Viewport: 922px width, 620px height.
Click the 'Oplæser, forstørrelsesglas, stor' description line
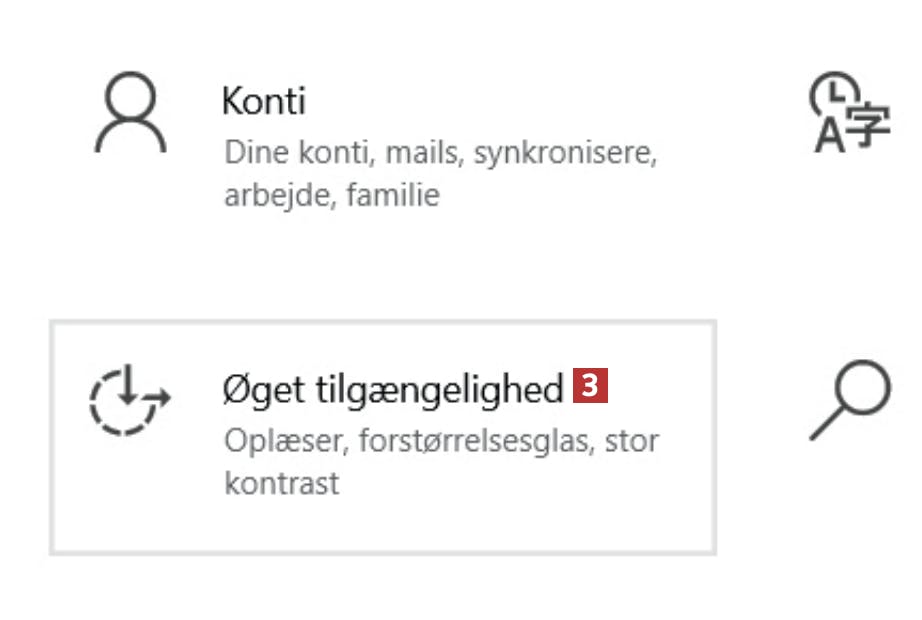tap(441, 441)
